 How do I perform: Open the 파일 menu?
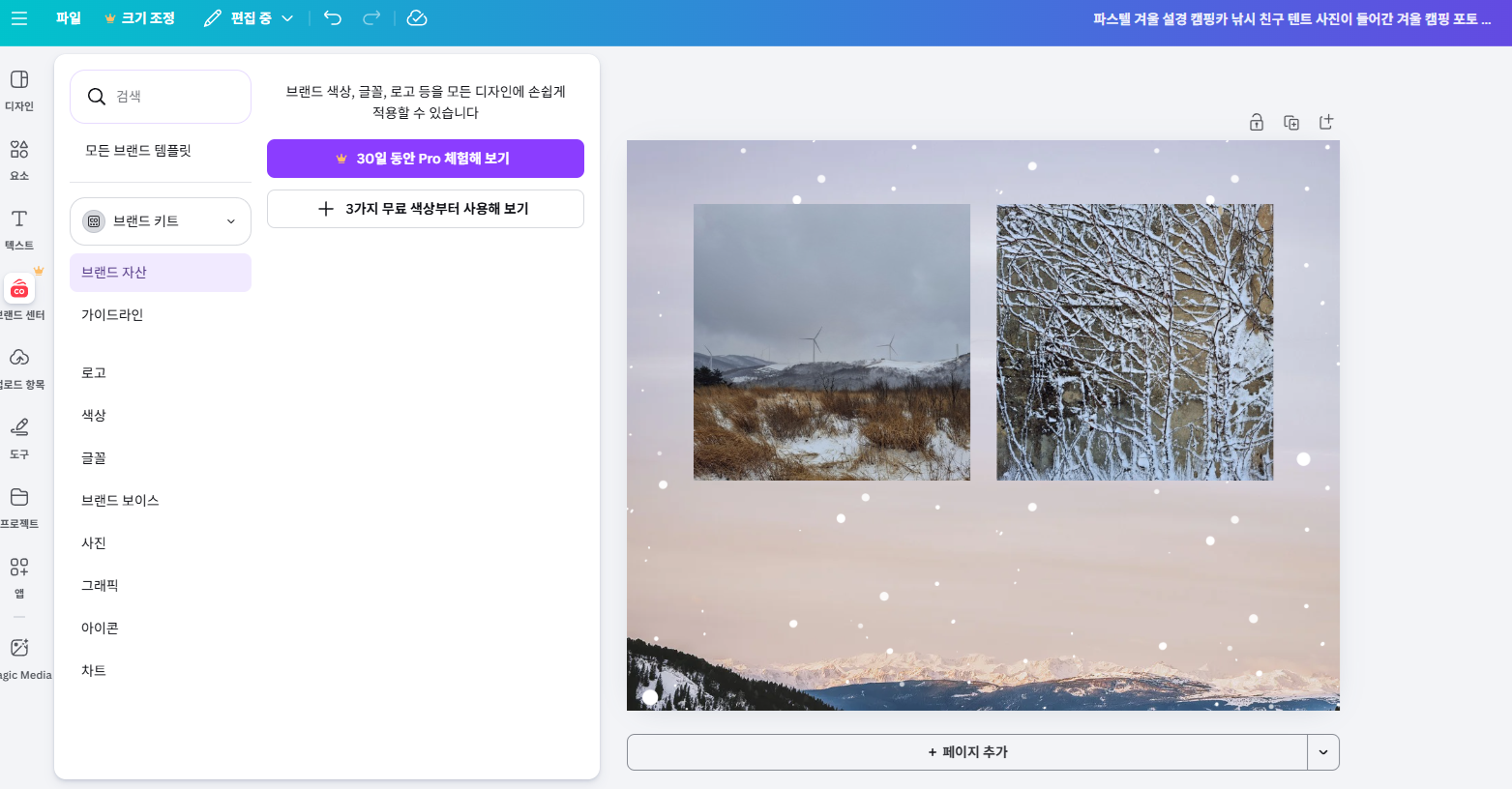point(68,17)
